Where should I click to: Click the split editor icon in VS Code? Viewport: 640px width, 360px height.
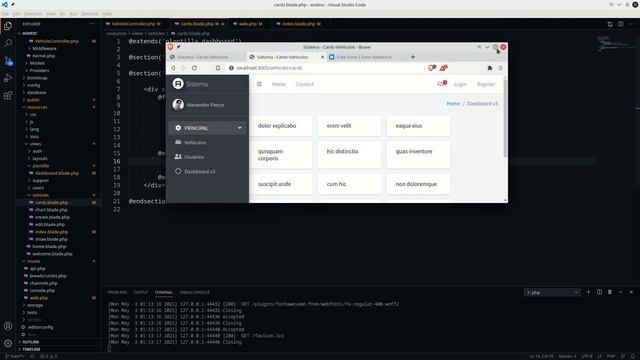click(620, 24)
